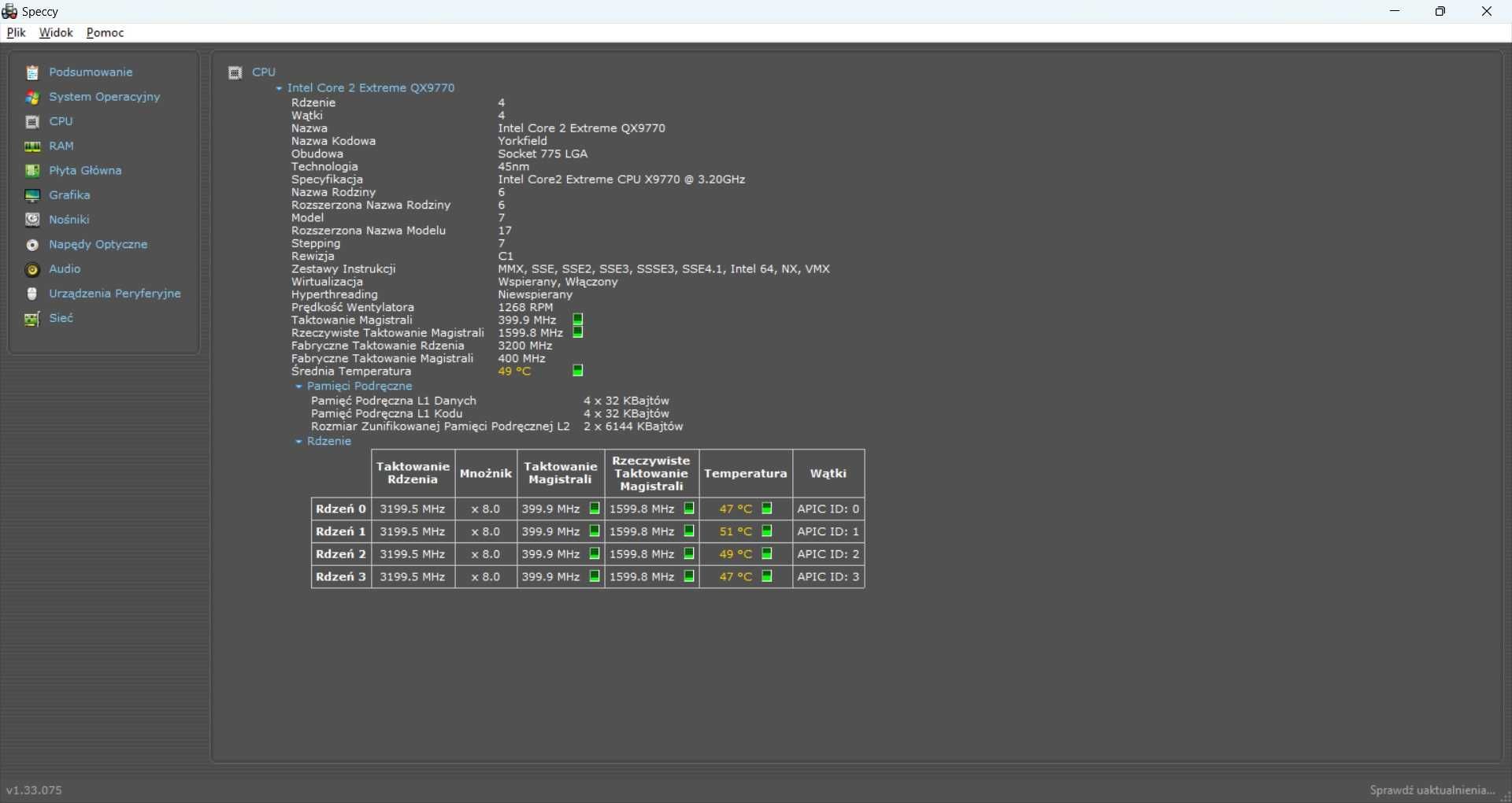Click the Yorkfield code name value

[522, 141]
